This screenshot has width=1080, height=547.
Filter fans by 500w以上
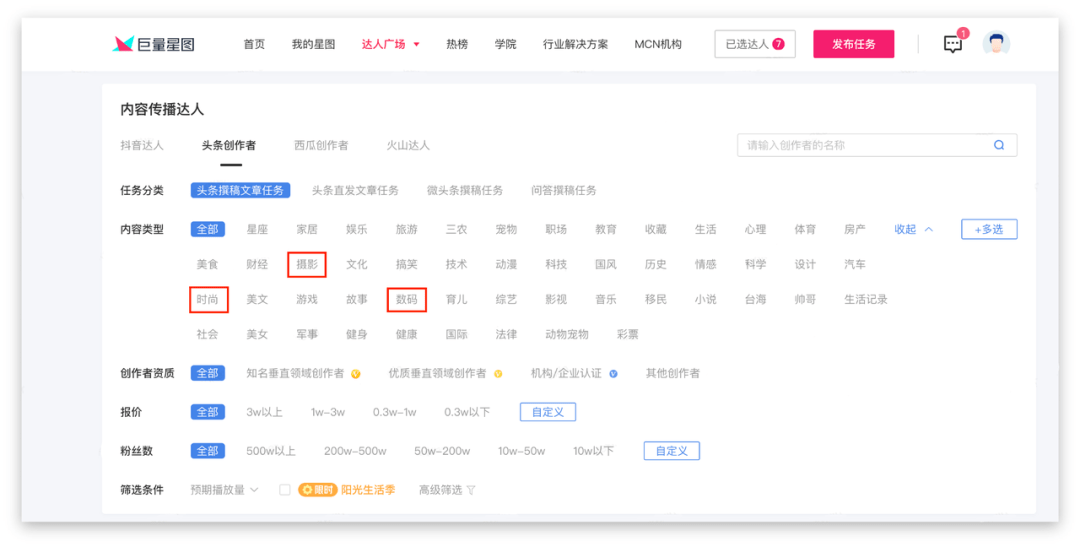(271, 451)
